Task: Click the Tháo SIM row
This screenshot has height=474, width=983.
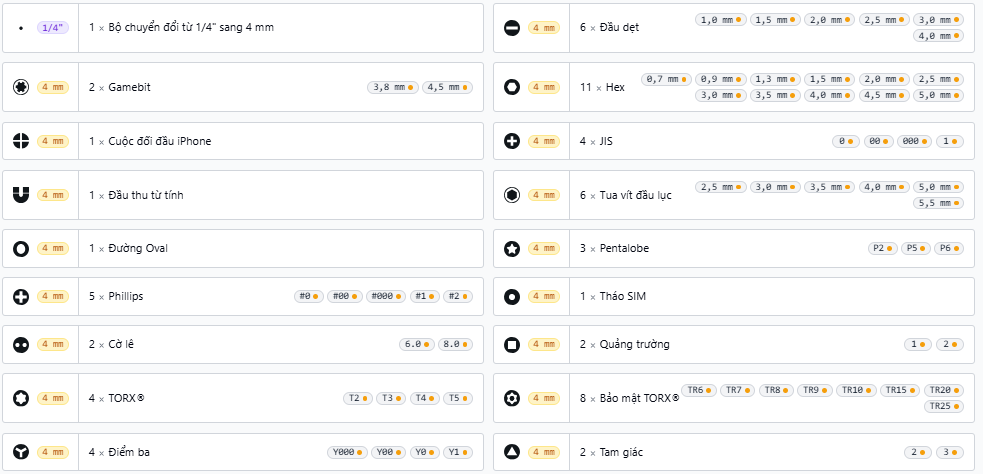Action: pyautogui.click(x=737, y=297)
